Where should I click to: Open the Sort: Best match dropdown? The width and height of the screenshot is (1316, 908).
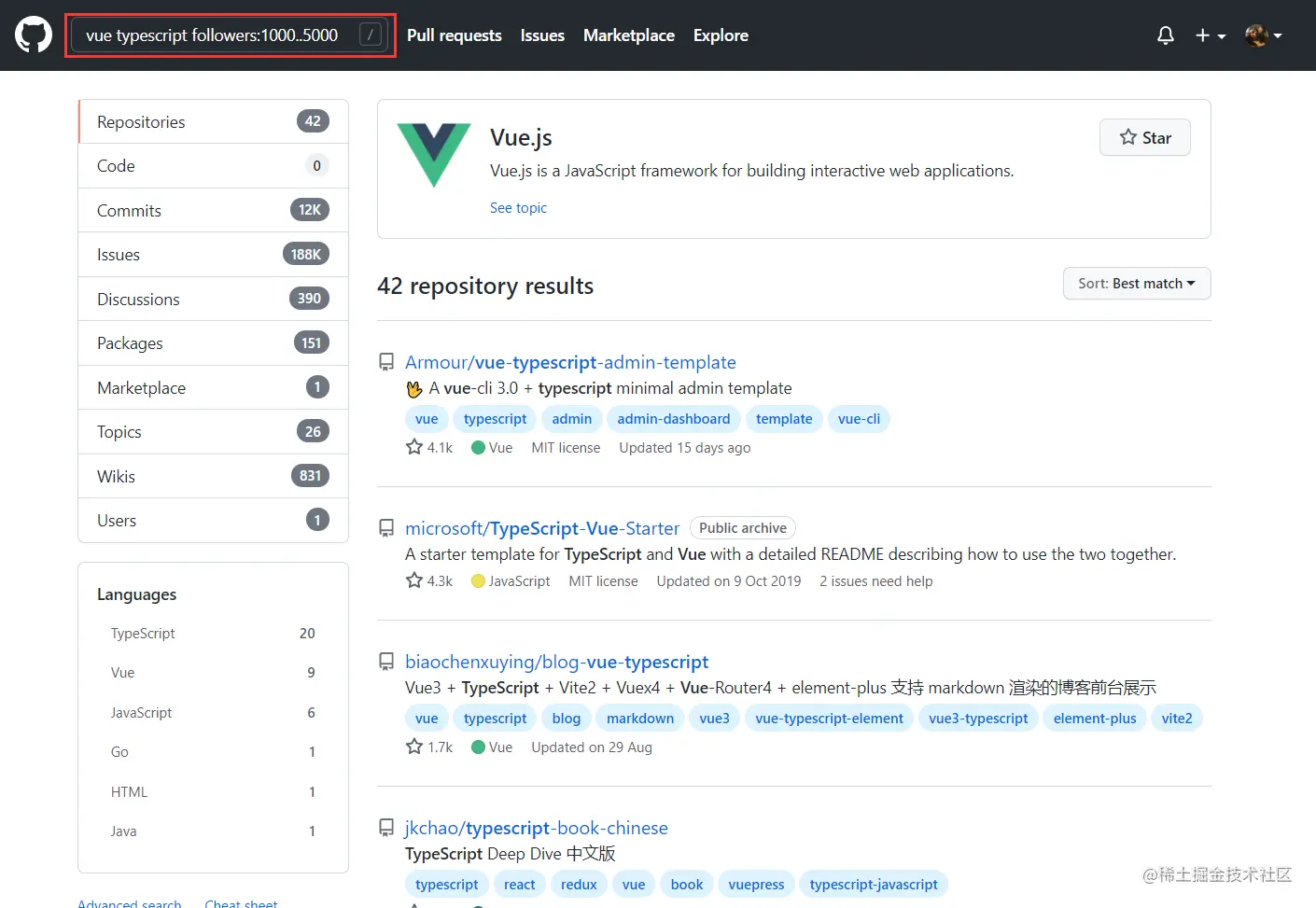pyautogui.click(x=1136, y=283)
